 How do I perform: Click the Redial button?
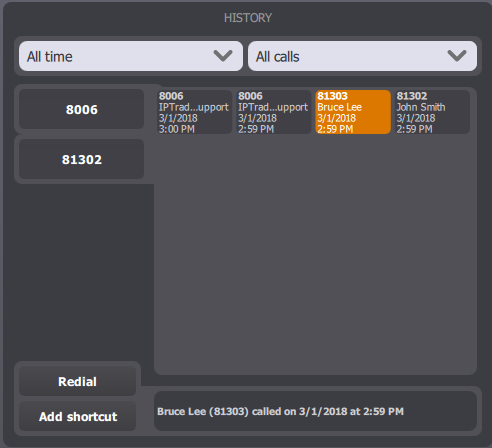tap(77, 381)
